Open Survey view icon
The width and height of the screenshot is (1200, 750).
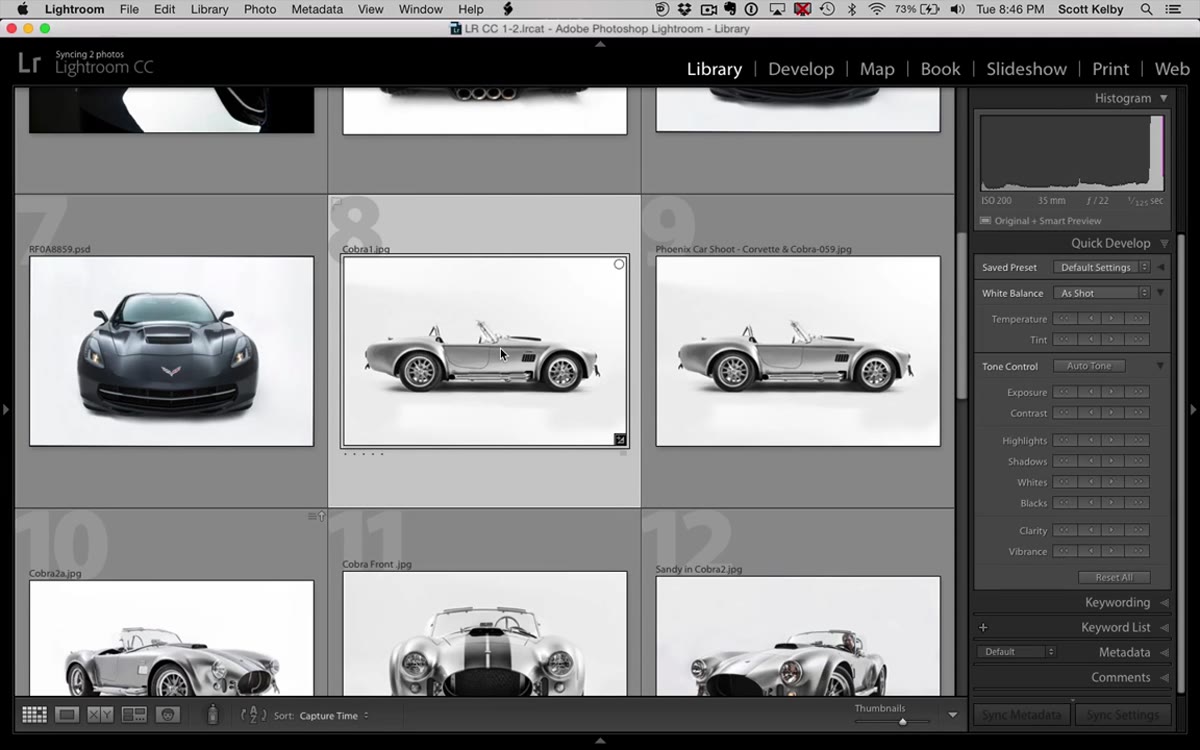(x=134, y=715)
